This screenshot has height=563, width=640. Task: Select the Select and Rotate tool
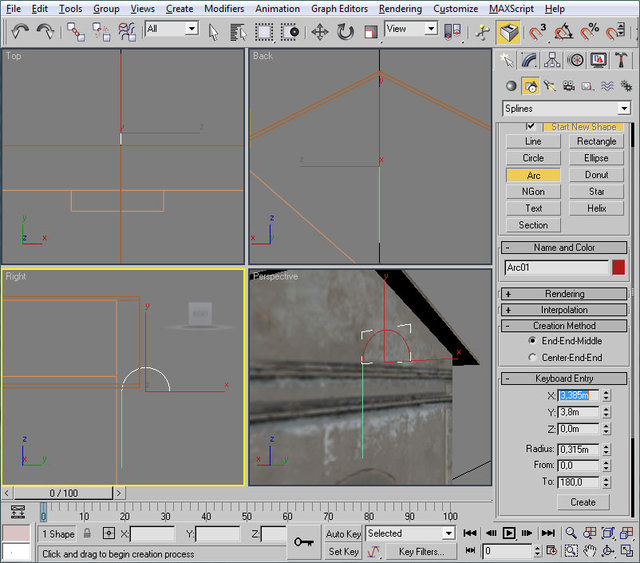click(345, 31)
